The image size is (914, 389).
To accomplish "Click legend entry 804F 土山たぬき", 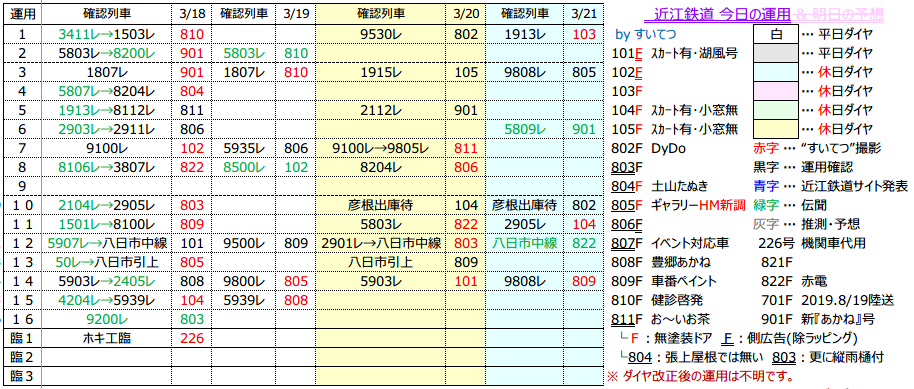I will coord(660,186).
